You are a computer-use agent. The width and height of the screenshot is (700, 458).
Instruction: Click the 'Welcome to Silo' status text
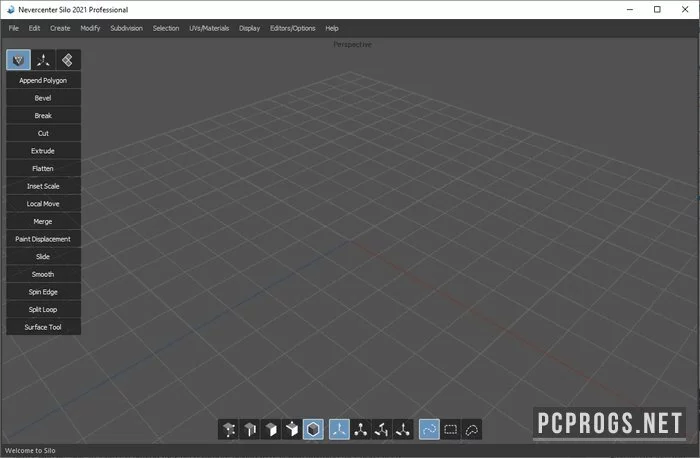pyautogui.click(x=30, y=450)
